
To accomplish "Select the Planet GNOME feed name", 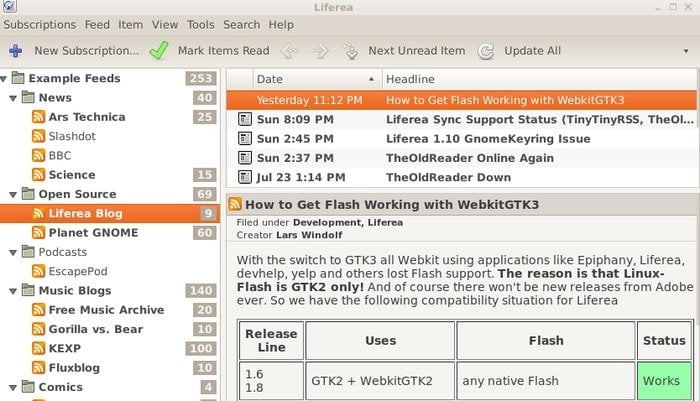I will (93, 233).
